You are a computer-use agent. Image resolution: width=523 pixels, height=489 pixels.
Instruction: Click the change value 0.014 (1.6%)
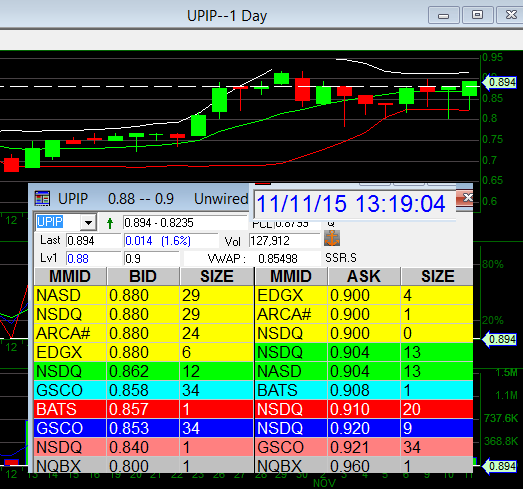171,240
